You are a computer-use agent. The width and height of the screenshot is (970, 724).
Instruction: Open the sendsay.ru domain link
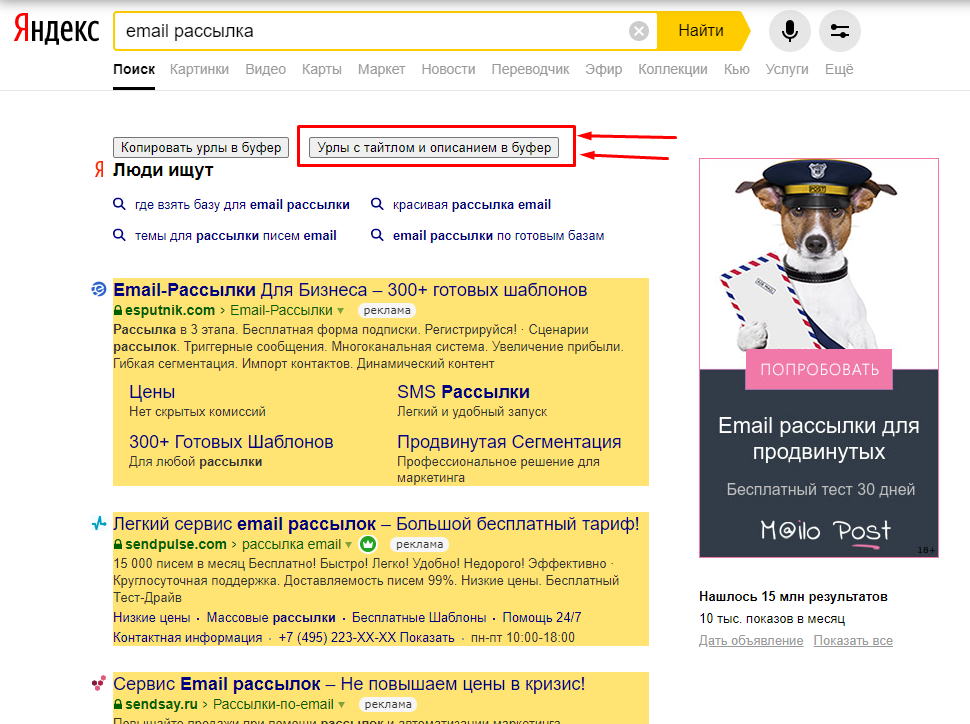pos(161,704)
